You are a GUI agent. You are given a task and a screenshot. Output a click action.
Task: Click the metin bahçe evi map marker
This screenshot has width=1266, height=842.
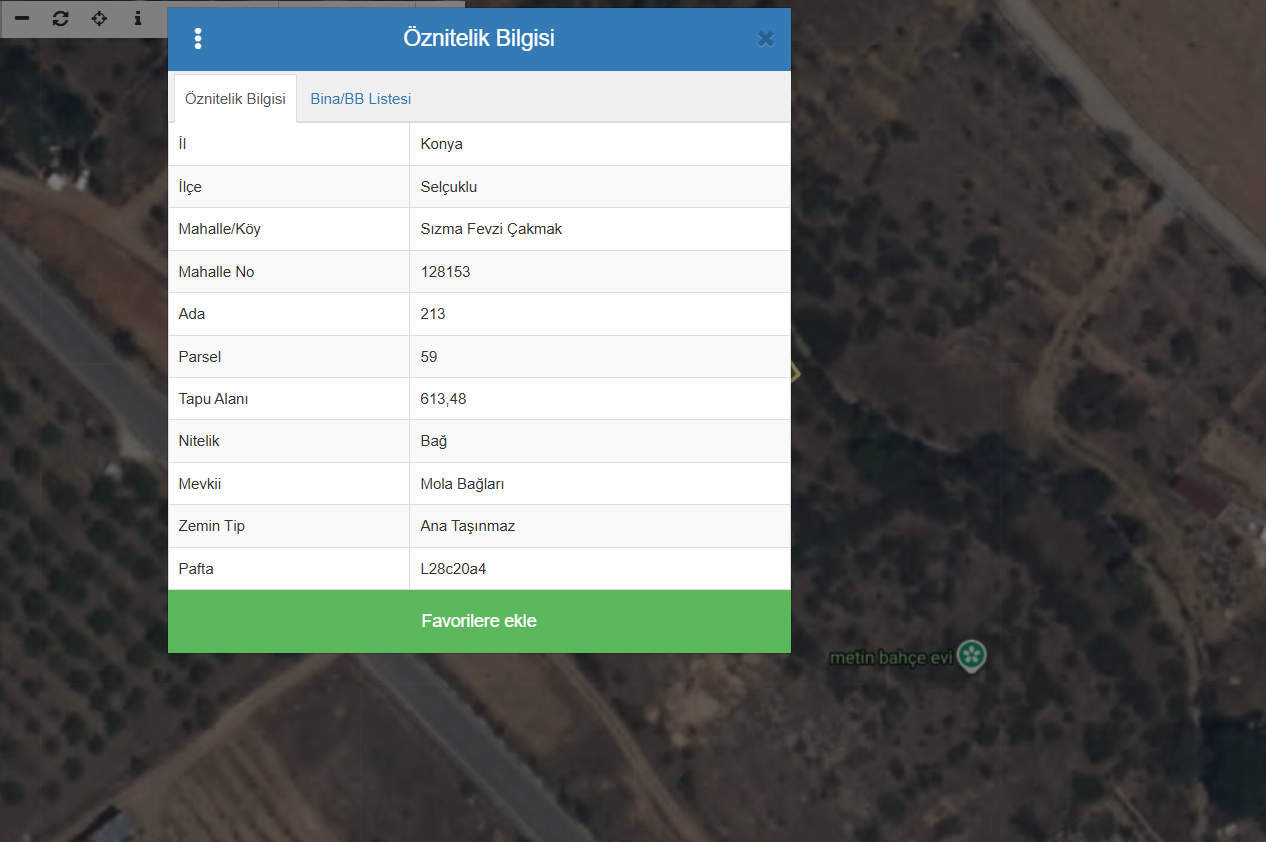972,656
